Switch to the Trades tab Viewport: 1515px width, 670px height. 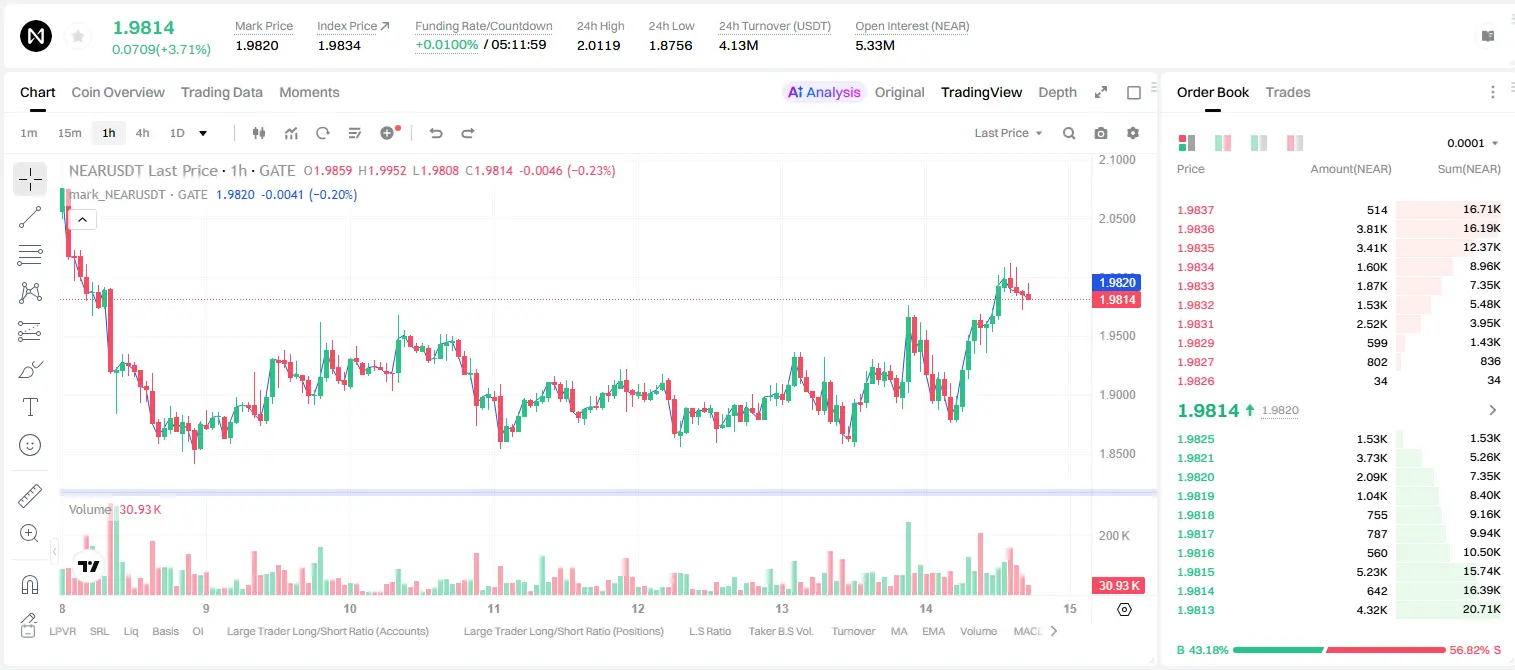coord(1287,92)
